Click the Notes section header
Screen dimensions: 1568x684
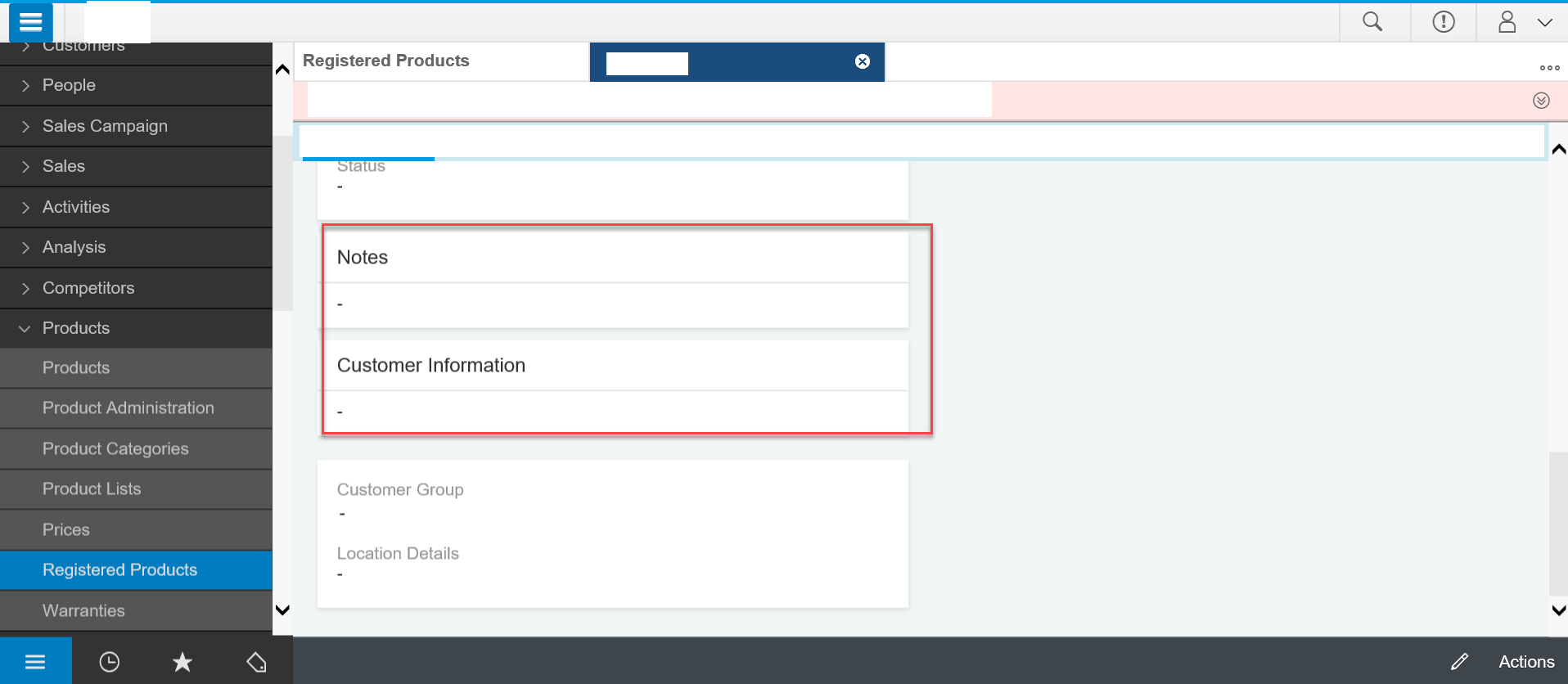click(x=363, y=257)
